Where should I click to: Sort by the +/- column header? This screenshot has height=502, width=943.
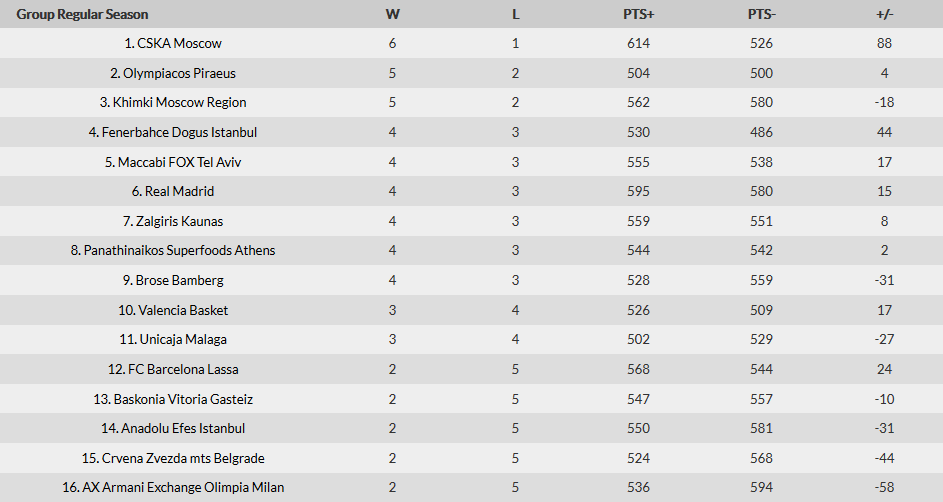click(885, 14)
